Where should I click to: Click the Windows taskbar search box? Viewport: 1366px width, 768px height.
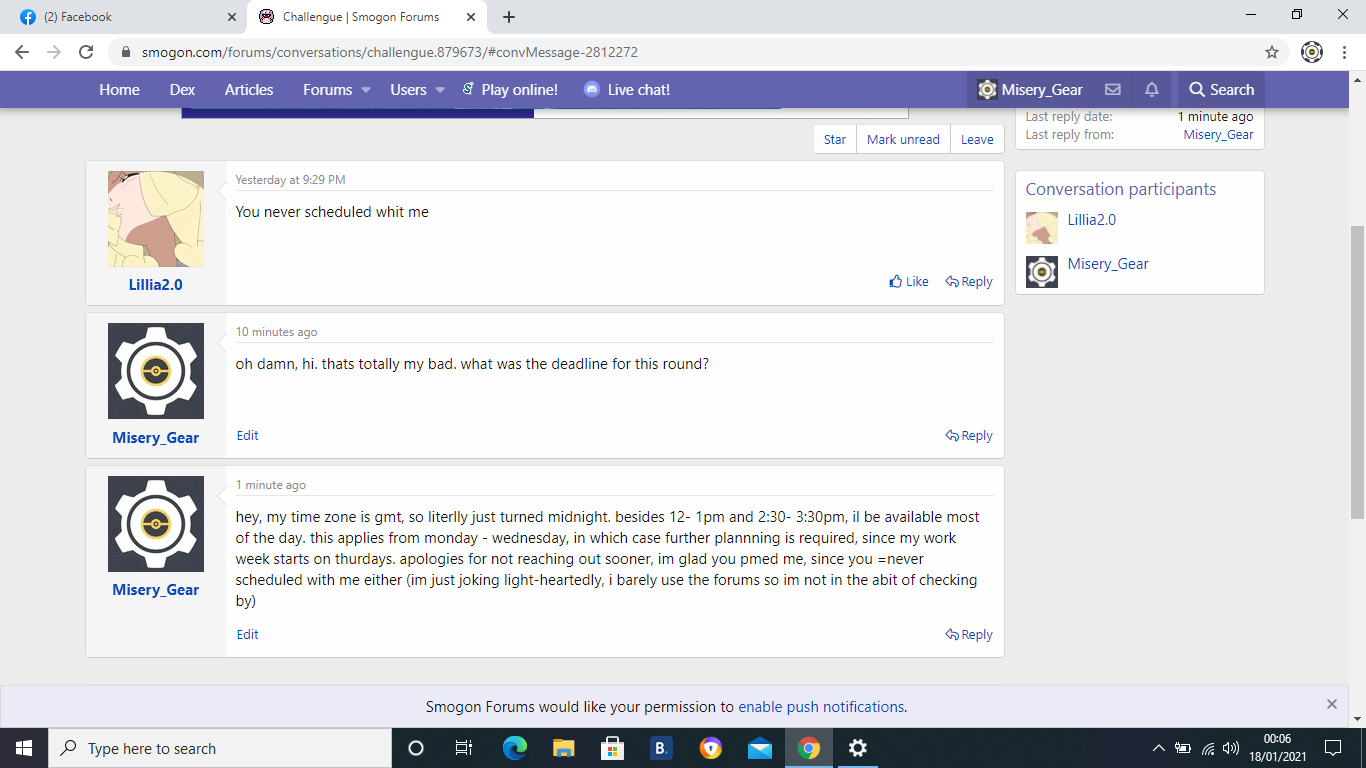pyautogui.click(x=220, y=748)
